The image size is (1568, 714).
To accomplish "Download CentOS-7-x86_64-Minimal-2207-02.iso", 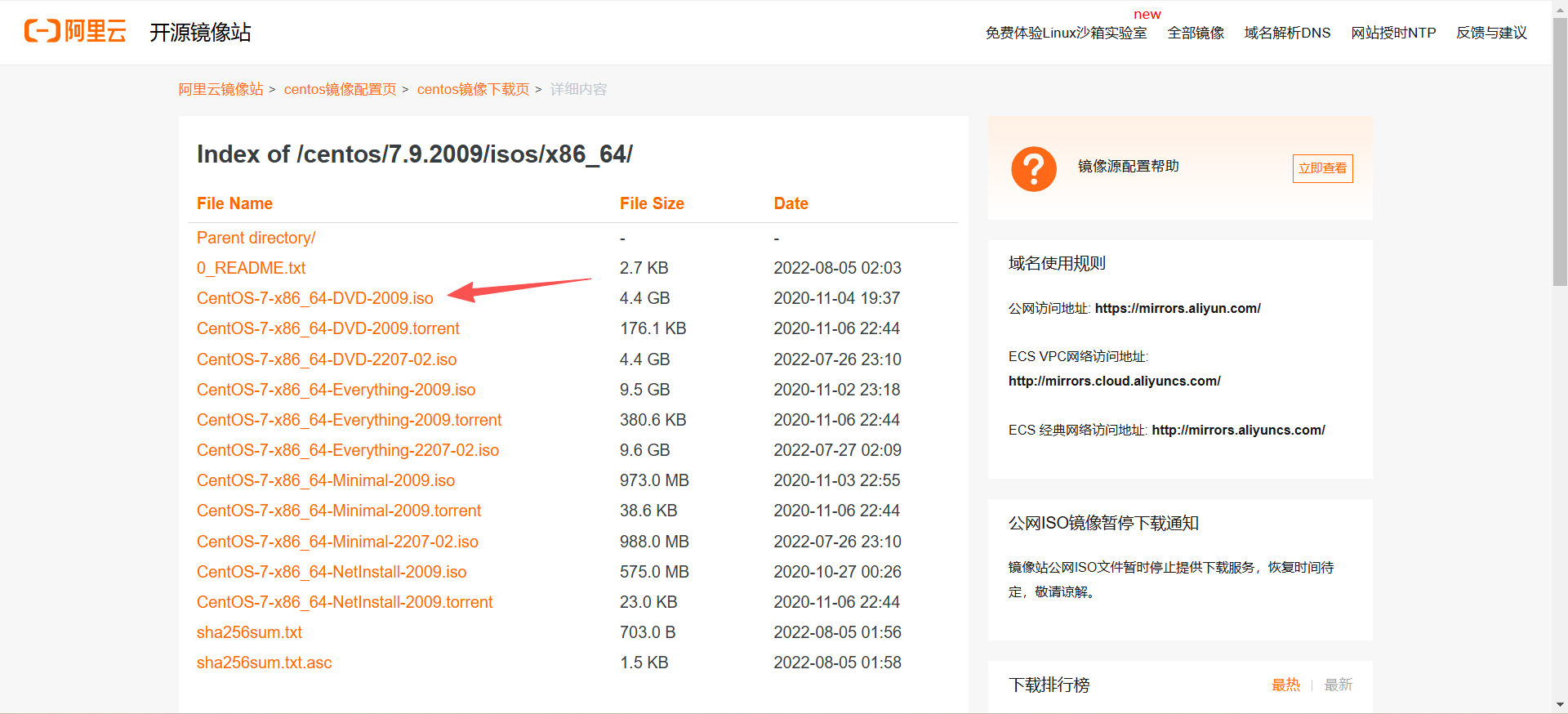I will [x=337, y=542].
